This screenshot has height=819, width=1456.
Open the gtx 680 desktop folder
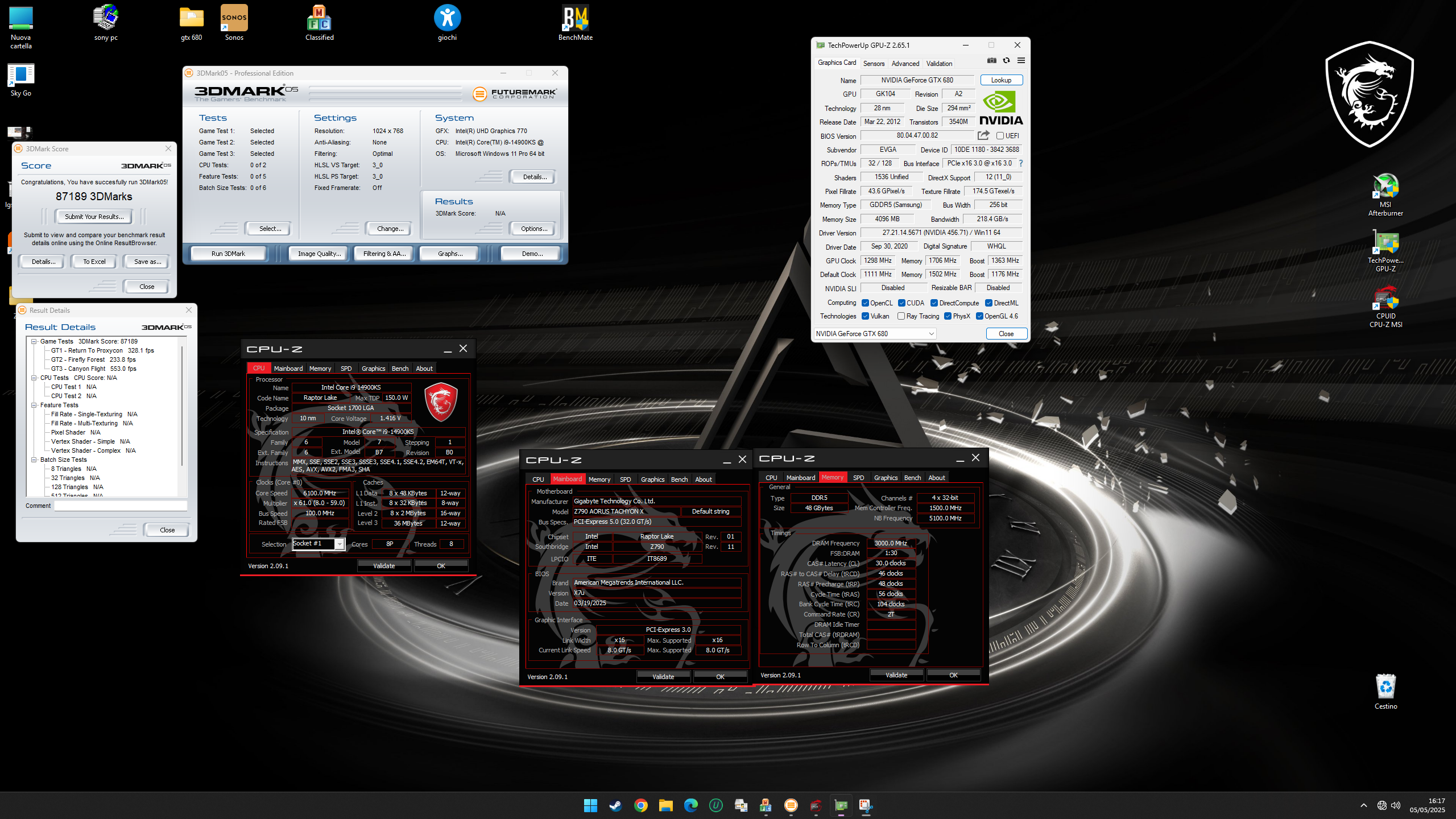point(191,23)
